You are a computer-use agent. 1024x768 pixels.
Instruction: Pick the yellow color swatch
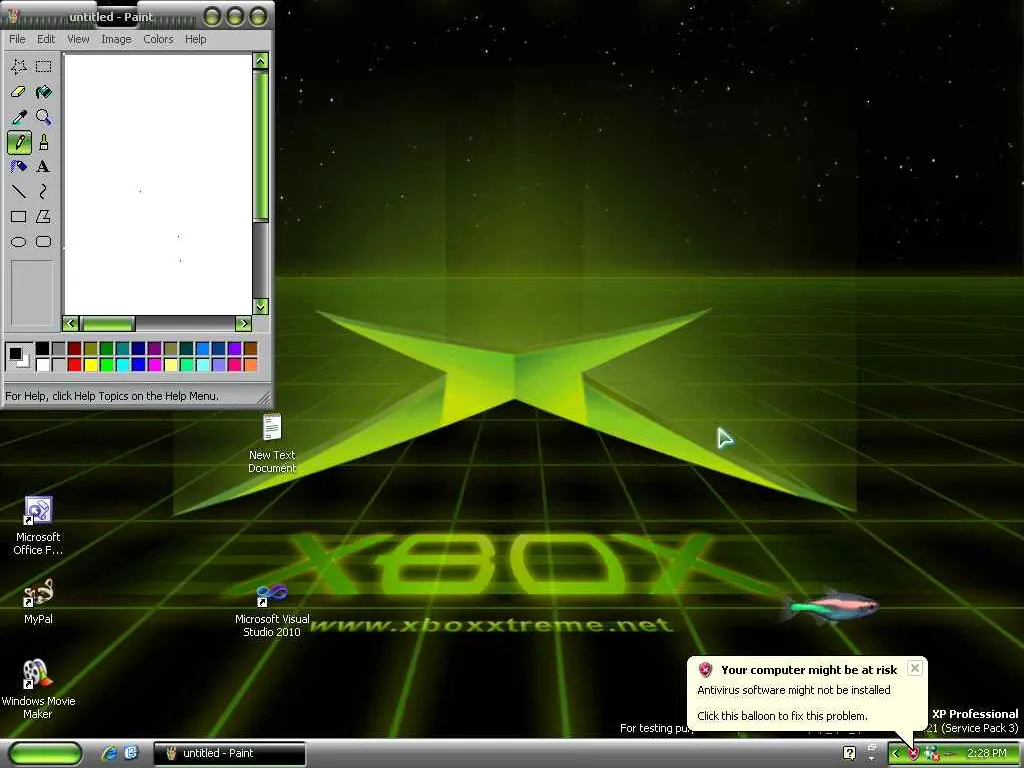tap(91, 364)
